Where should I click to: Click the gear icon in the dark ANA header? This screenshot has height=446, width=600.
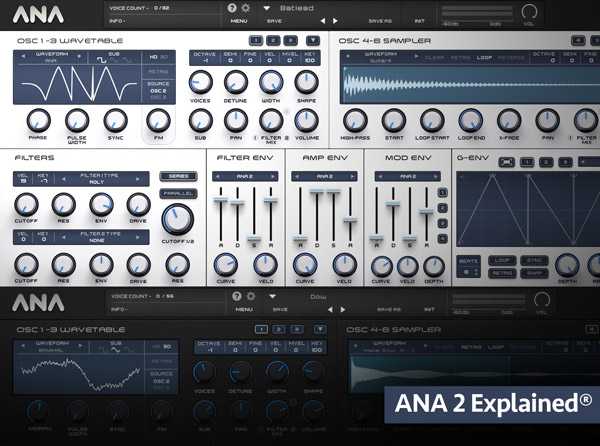coord(251,296)
